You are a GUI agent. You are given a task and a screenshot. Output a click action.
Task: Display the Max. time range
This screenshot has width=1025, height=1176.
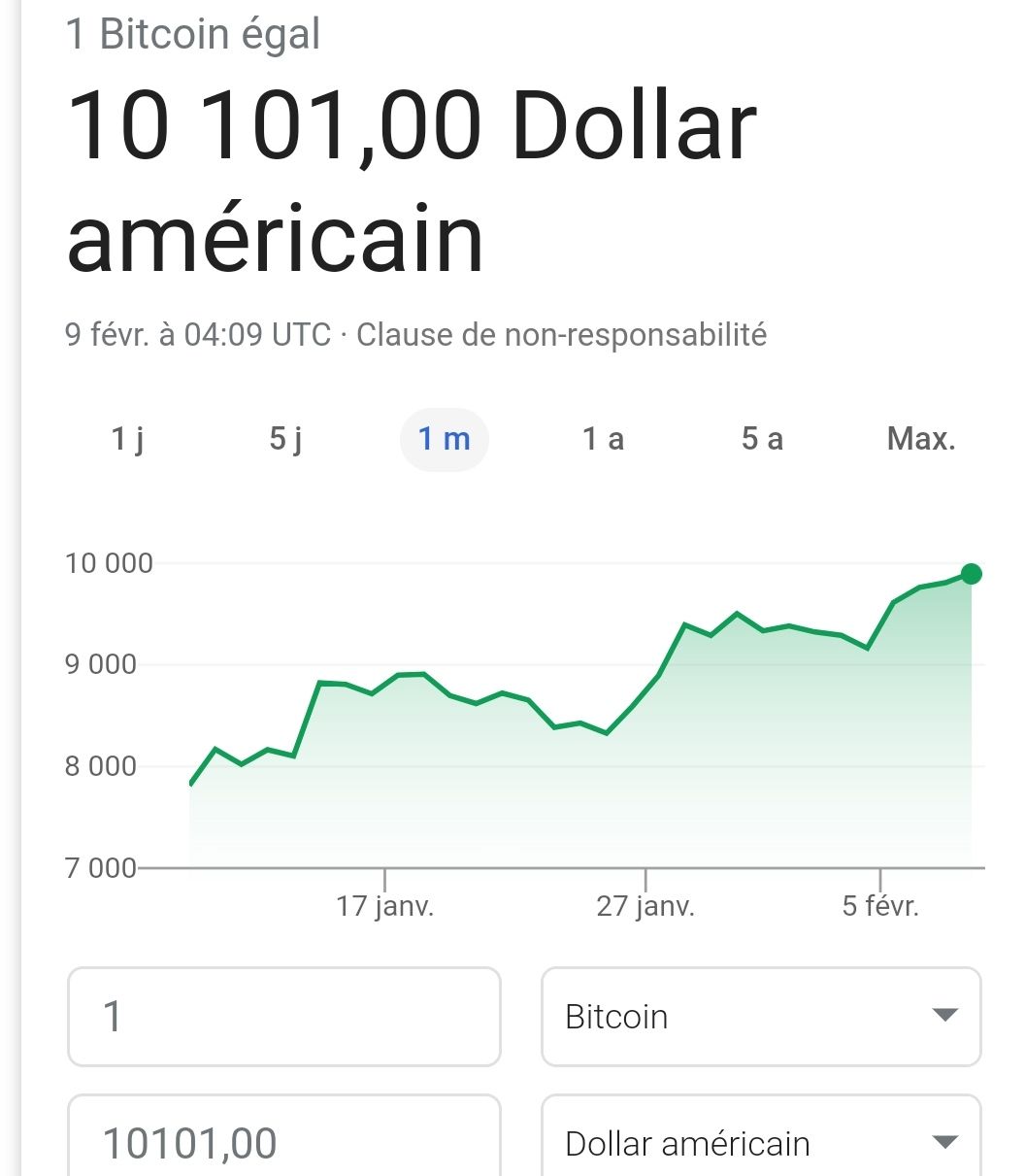tap(921, 439)
